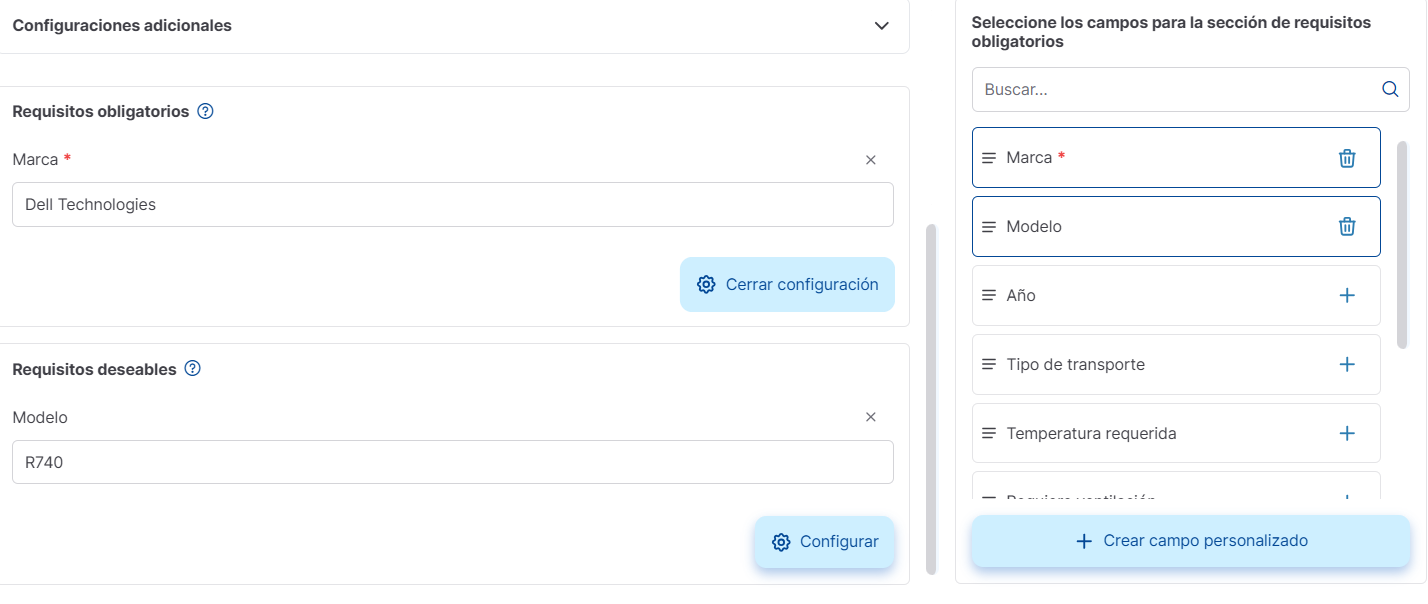Click Crear campo personalizado

point(1189,540)
